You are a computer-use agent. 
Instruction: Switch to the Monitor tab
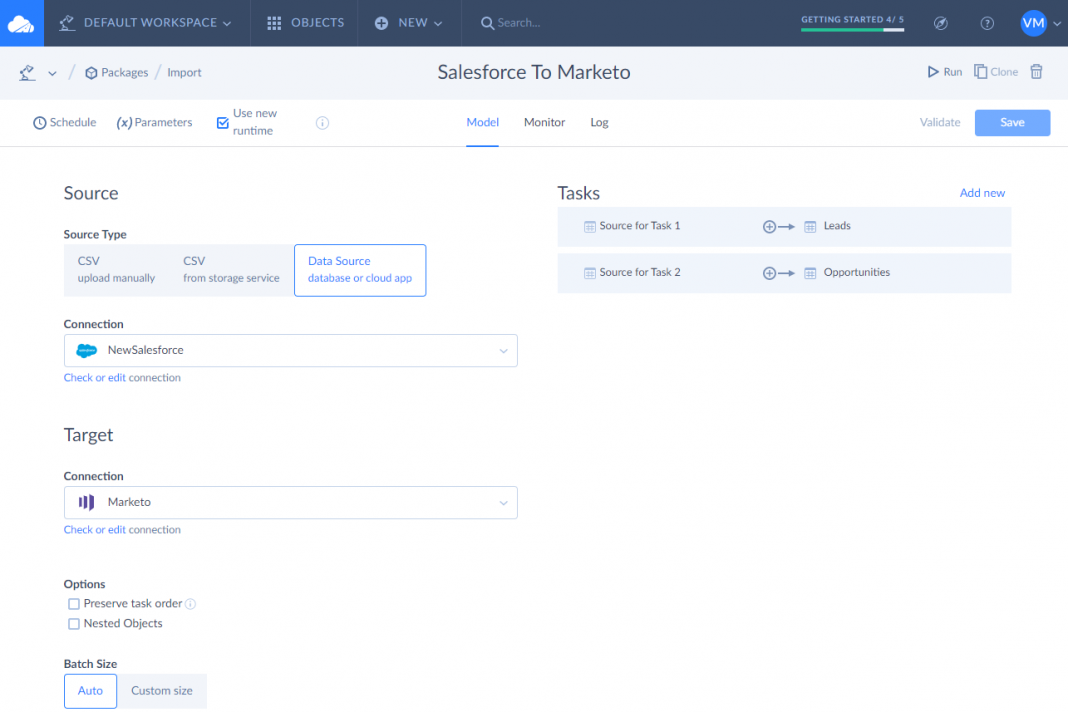(544, 122)
